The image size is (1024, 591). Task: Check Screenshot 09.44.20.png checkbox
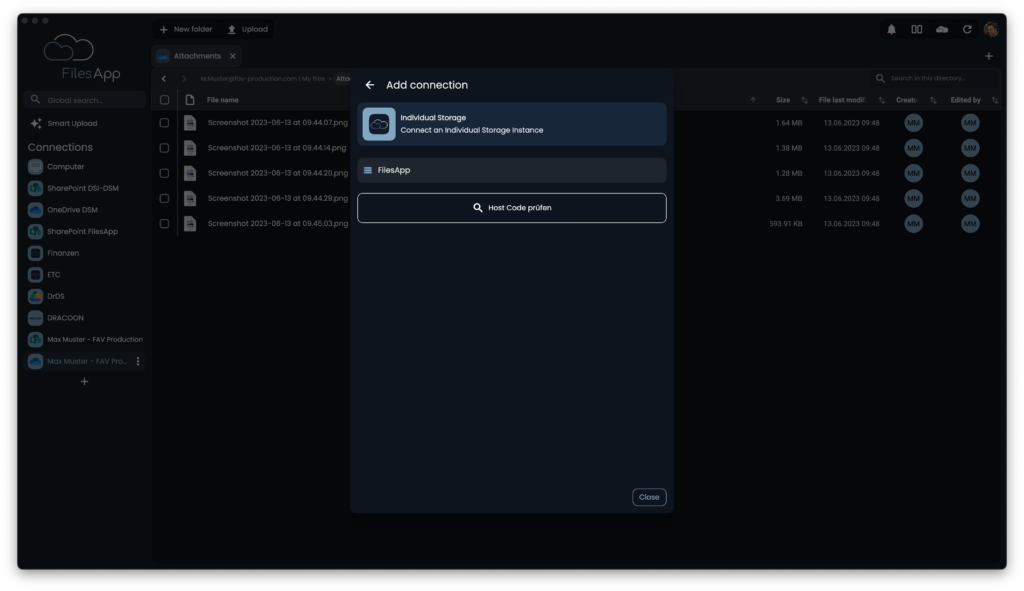tap(165, 173)
